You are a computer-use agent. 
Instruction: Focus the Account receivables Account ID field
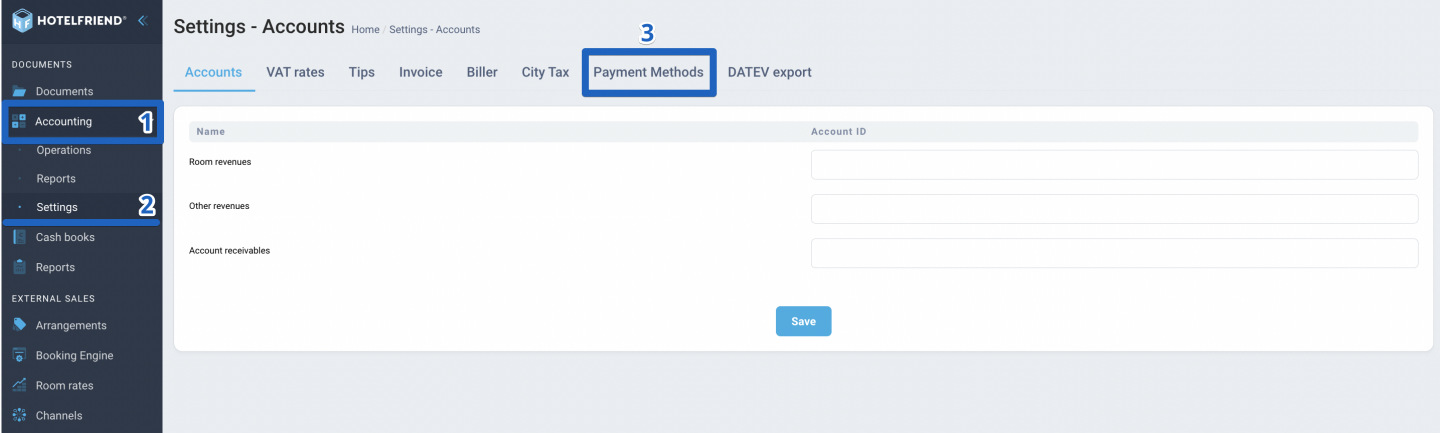click(x=1115, y=253)
